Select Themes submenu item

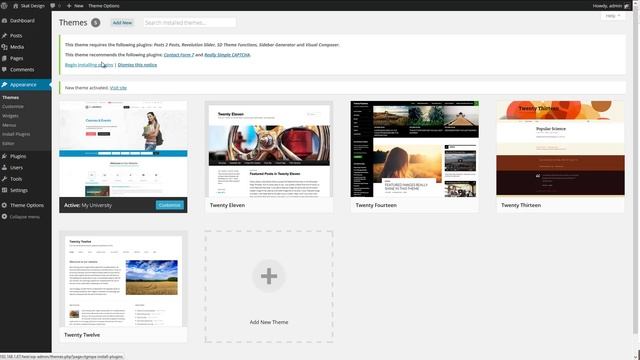click(x=10, y=98)
